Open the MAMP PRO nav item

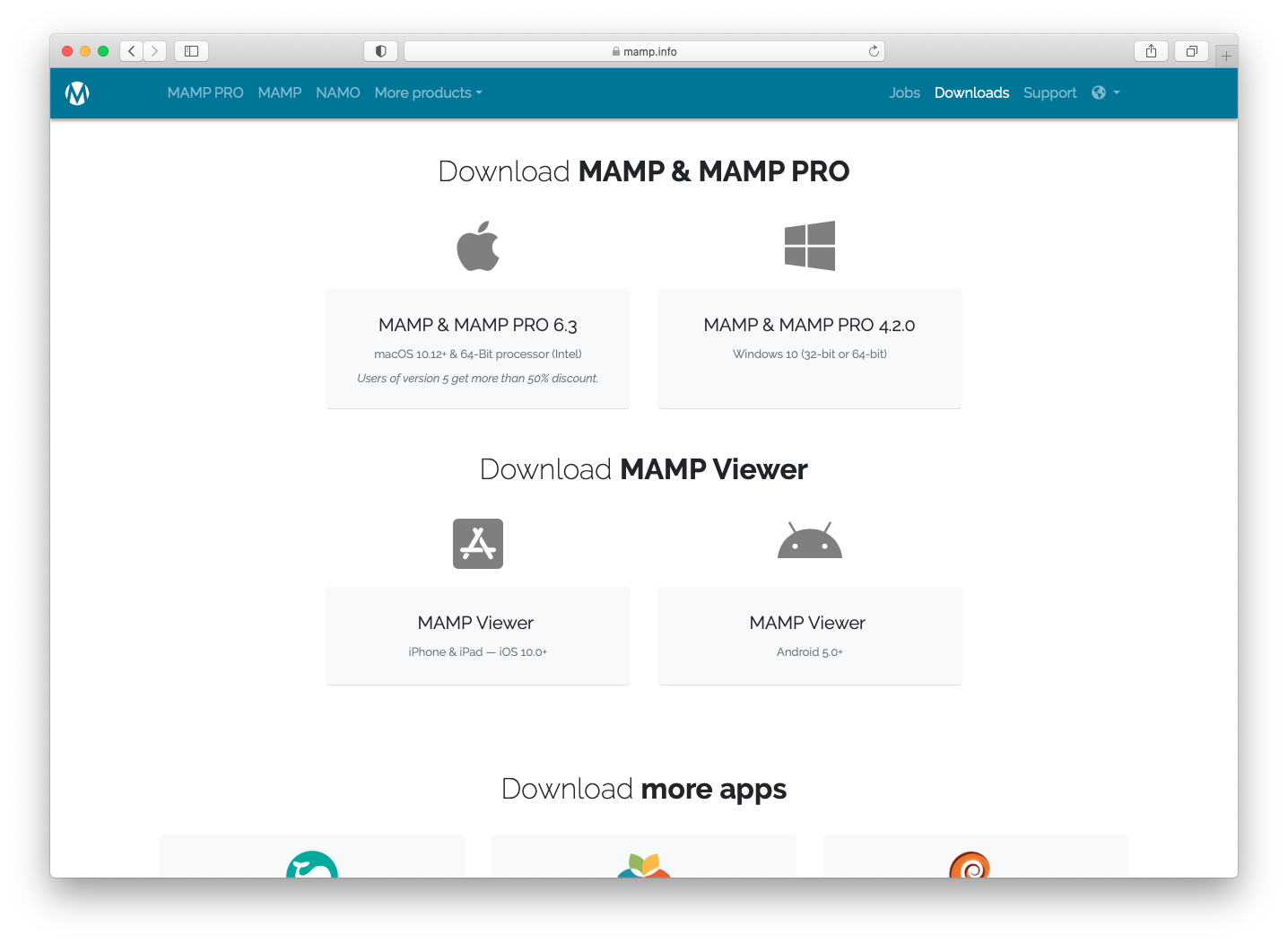click(x=205, y=93)
